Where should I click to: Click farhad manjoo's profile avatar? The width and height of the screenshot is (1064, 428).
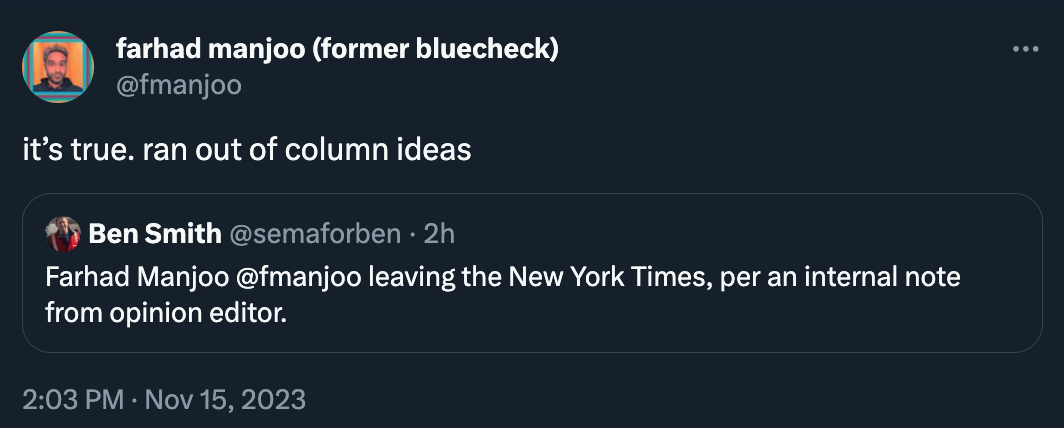58,67
